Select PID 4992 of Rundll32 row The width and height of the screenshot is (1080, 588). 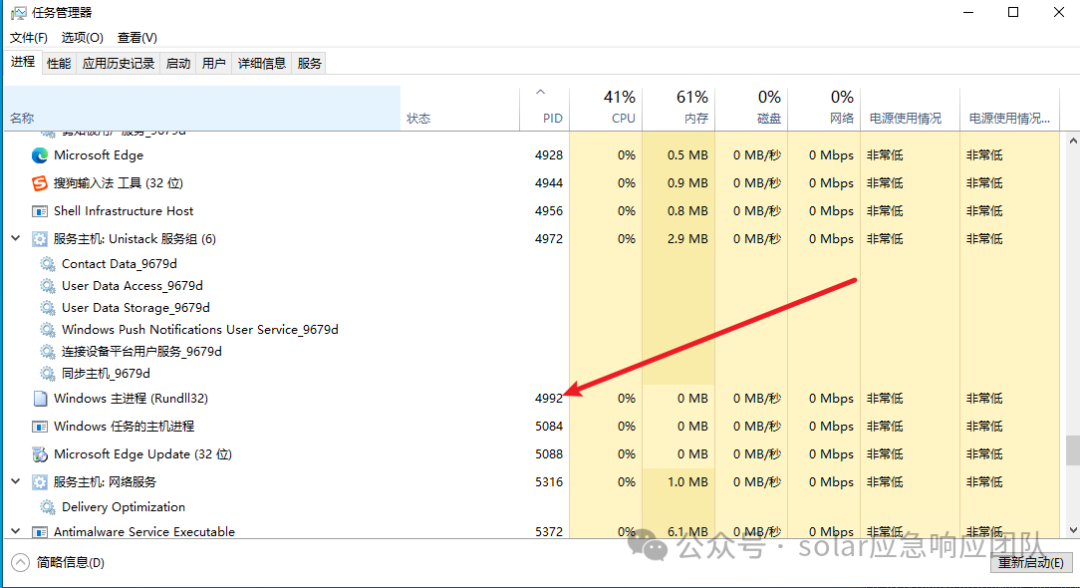pos(548,399)
